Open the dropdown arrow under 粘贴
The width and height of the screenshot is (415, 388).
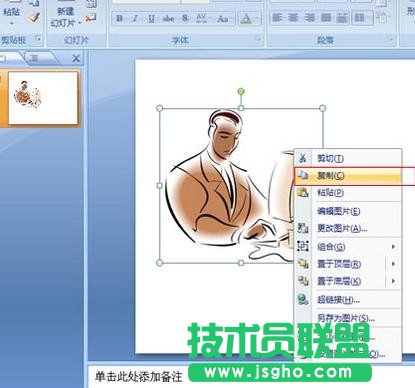[x=12, y=24]
